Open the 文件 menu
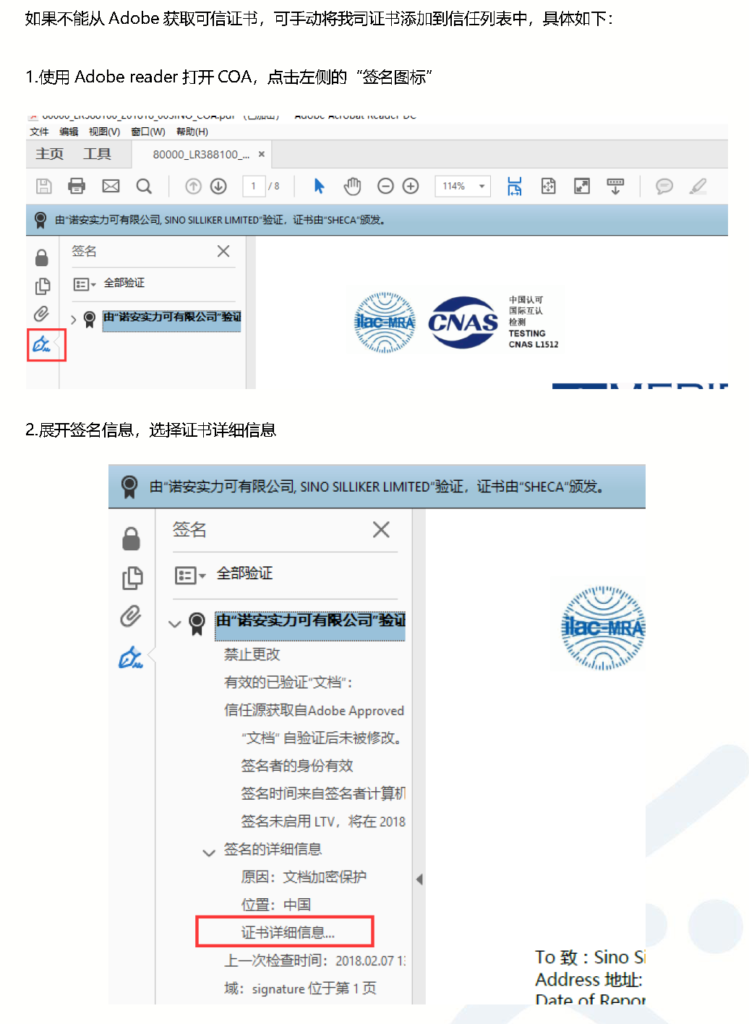This screenshot has width=749, height=1024. point(39,132)
